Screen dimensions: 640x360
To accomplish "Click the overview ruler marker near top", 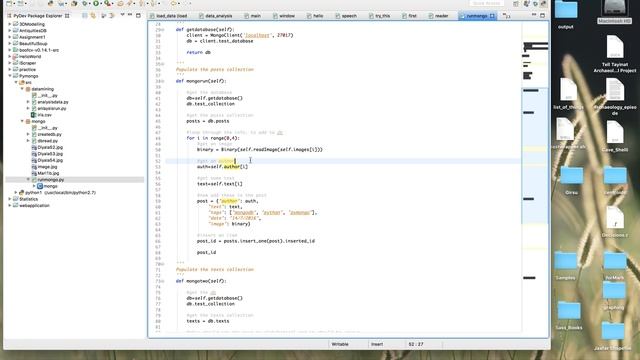I will click(x=536, y=46).
